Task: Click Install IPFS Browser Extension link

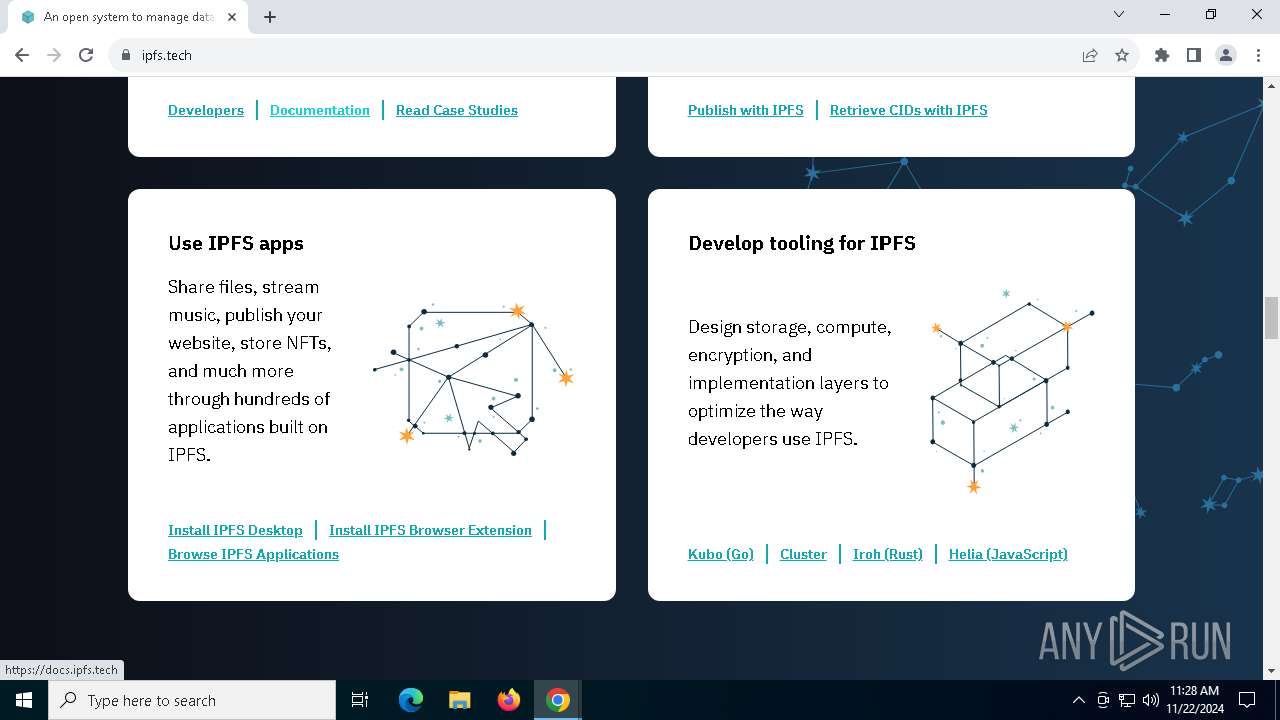Action: point(430,530)
